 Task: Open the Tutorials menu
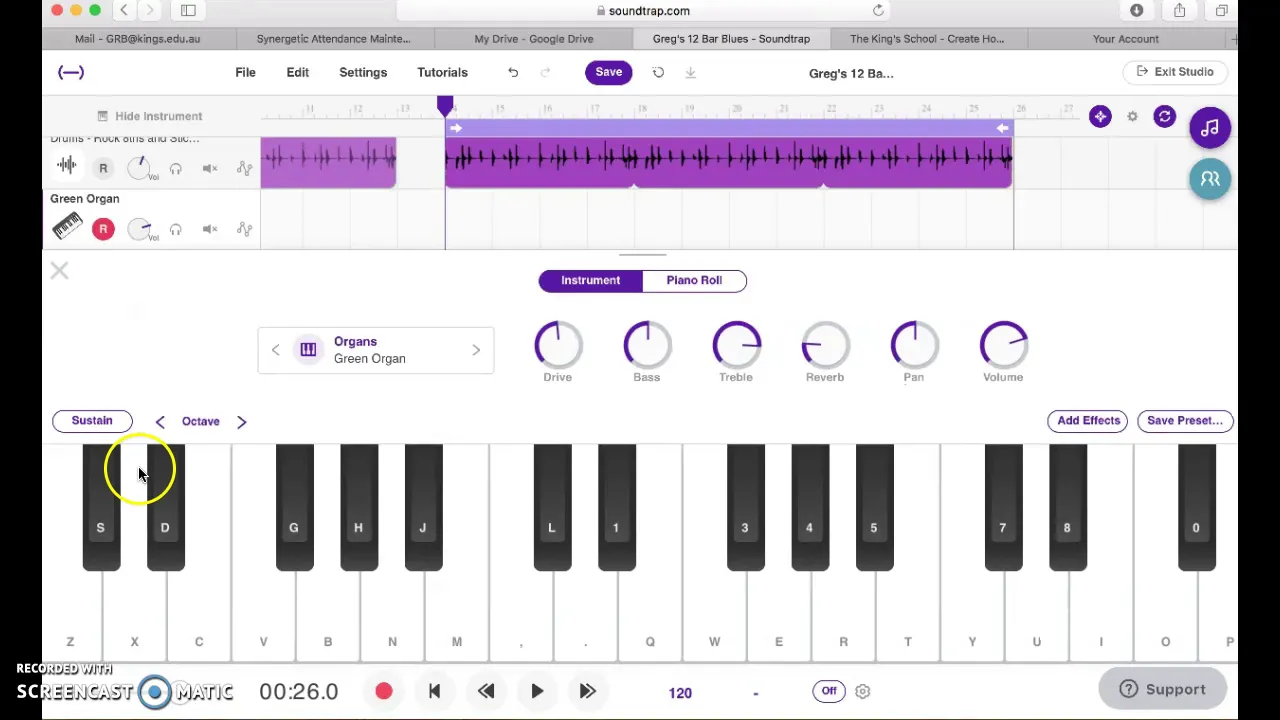(442, 72)
